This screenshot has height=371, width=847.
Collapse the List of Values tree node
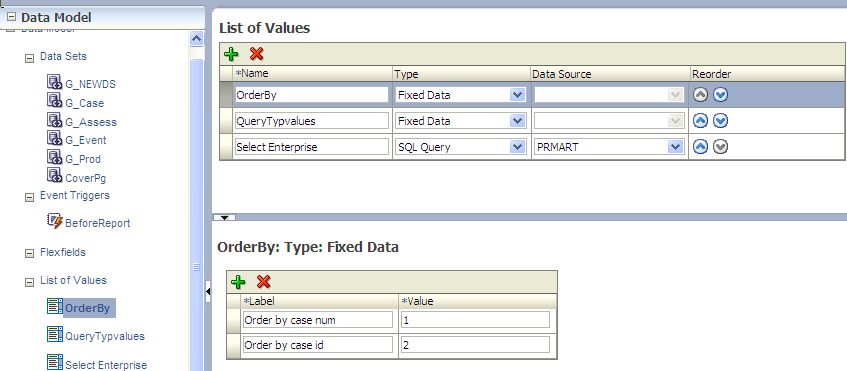click(x=29, y=282)
